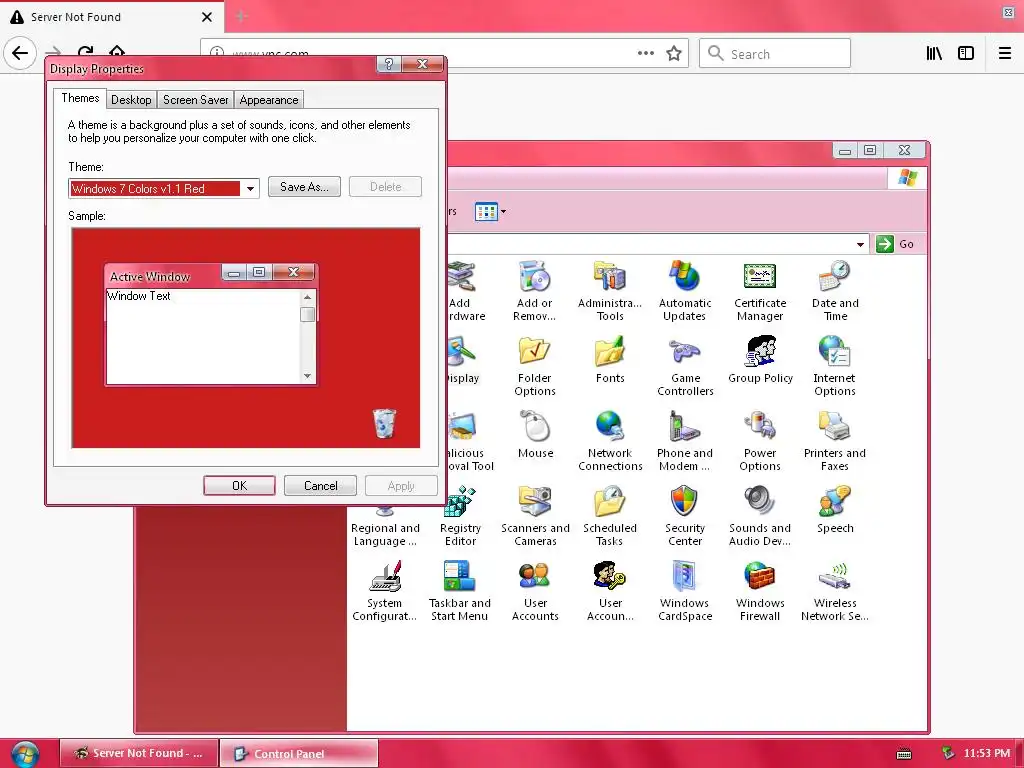Open Windows Firewall icon
1024x768 pixels.
point(760,591)
